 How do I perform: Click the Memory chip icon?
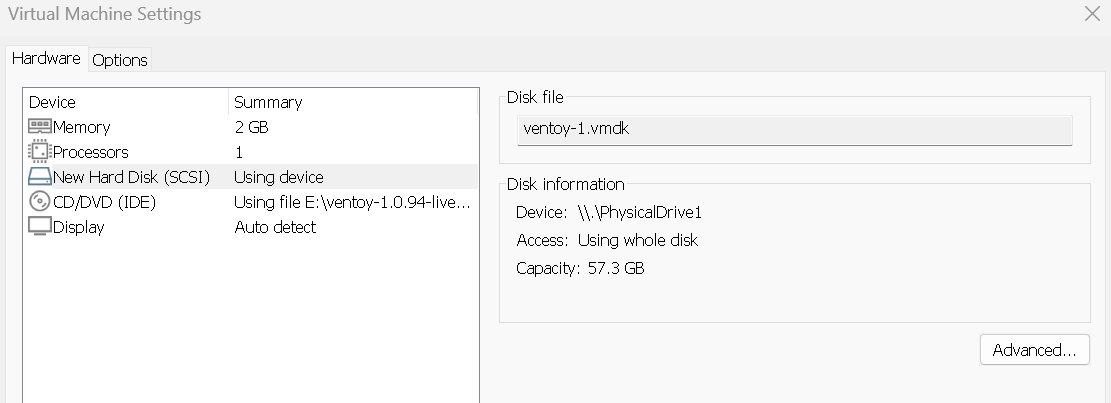(x=40, y=127)
